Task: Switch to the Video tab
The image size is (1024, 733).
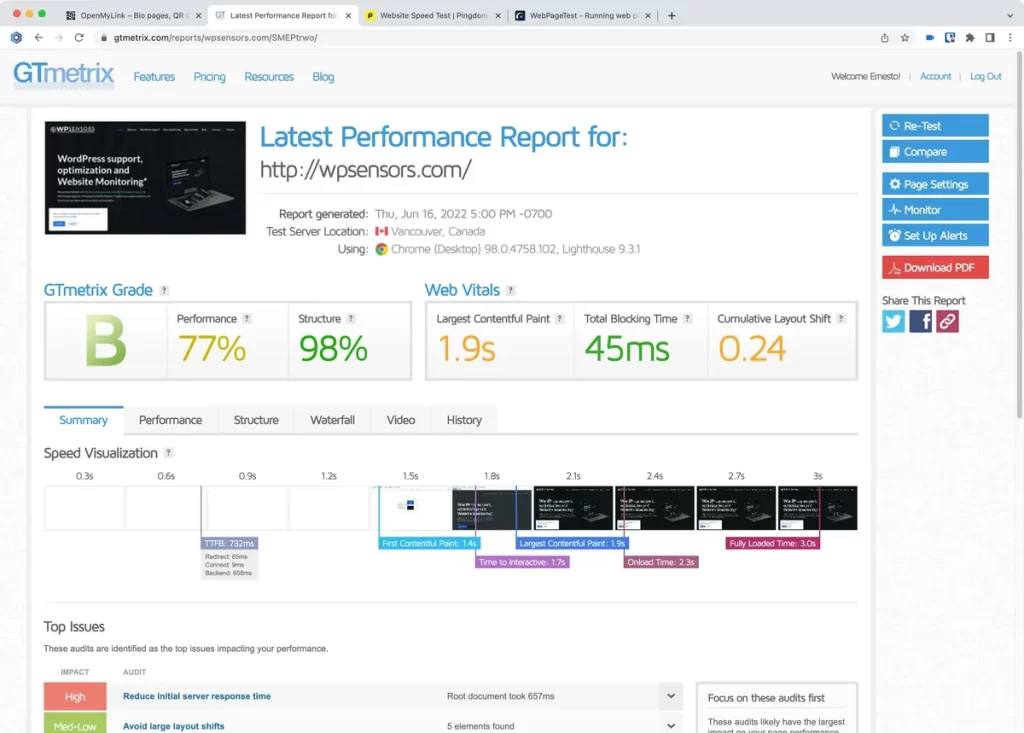Action: pyautogui.click(x=400, y=420)
